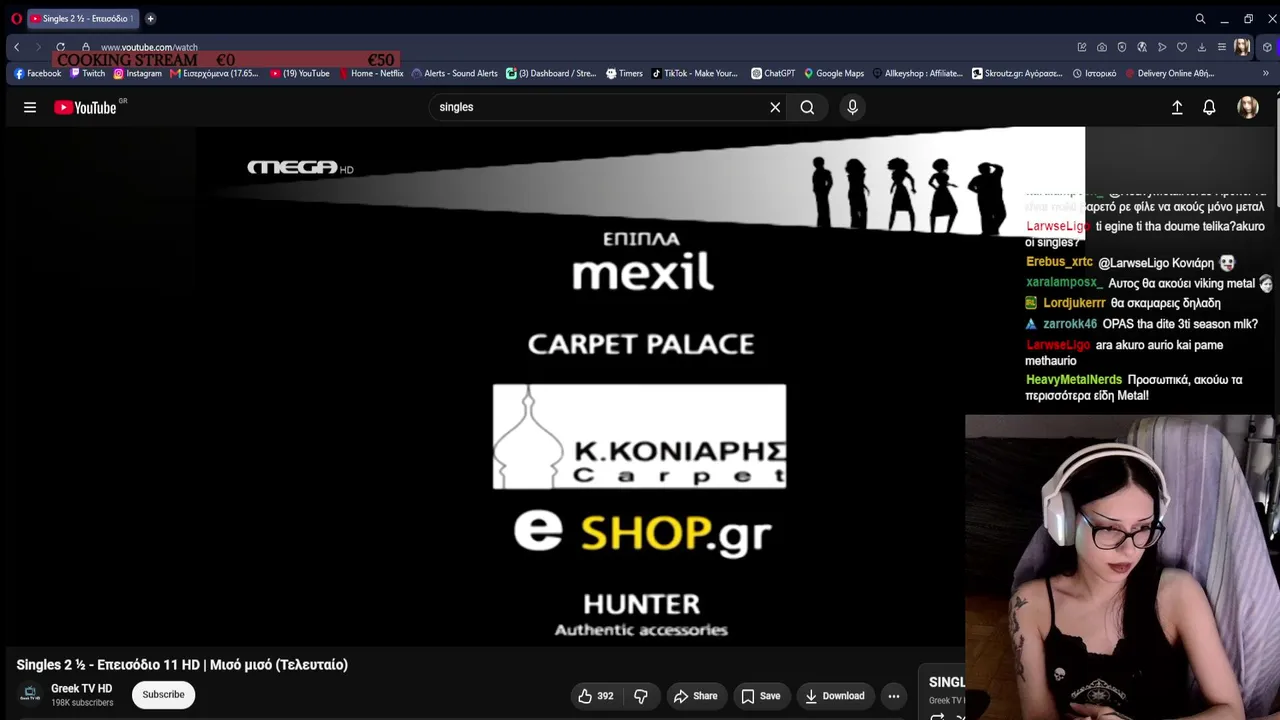Viewport: 1280px width, 720px height.
Task: Click the video title 'Singles 2 ½ - Επεισόδιο 11 HD'
Action: pos(182,665)
